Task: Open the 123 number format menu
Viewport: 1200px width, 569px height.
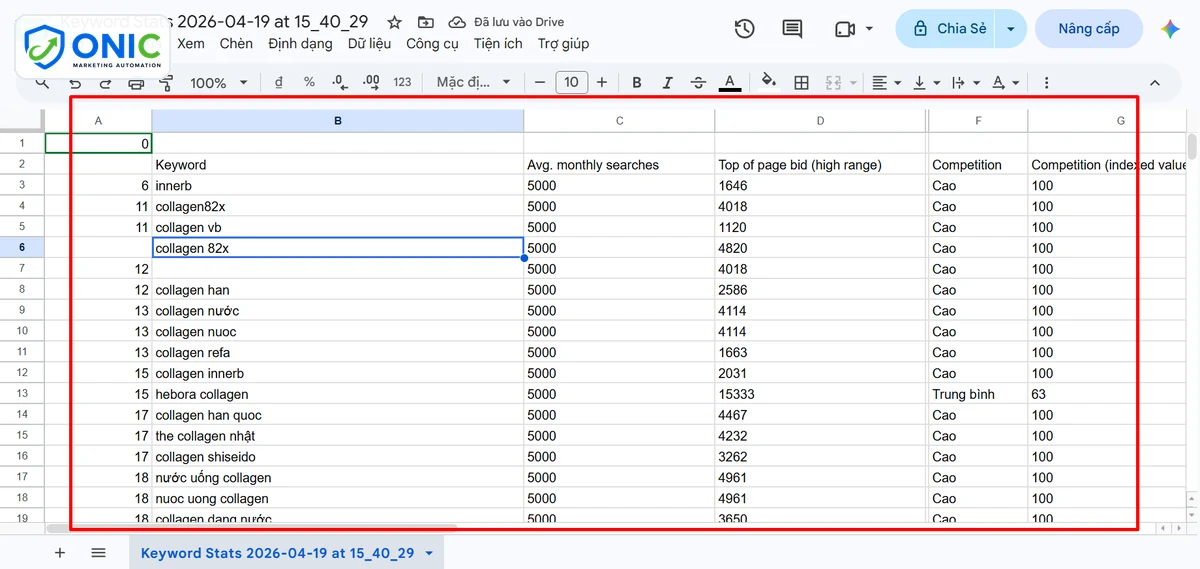Action: point(402,83)
